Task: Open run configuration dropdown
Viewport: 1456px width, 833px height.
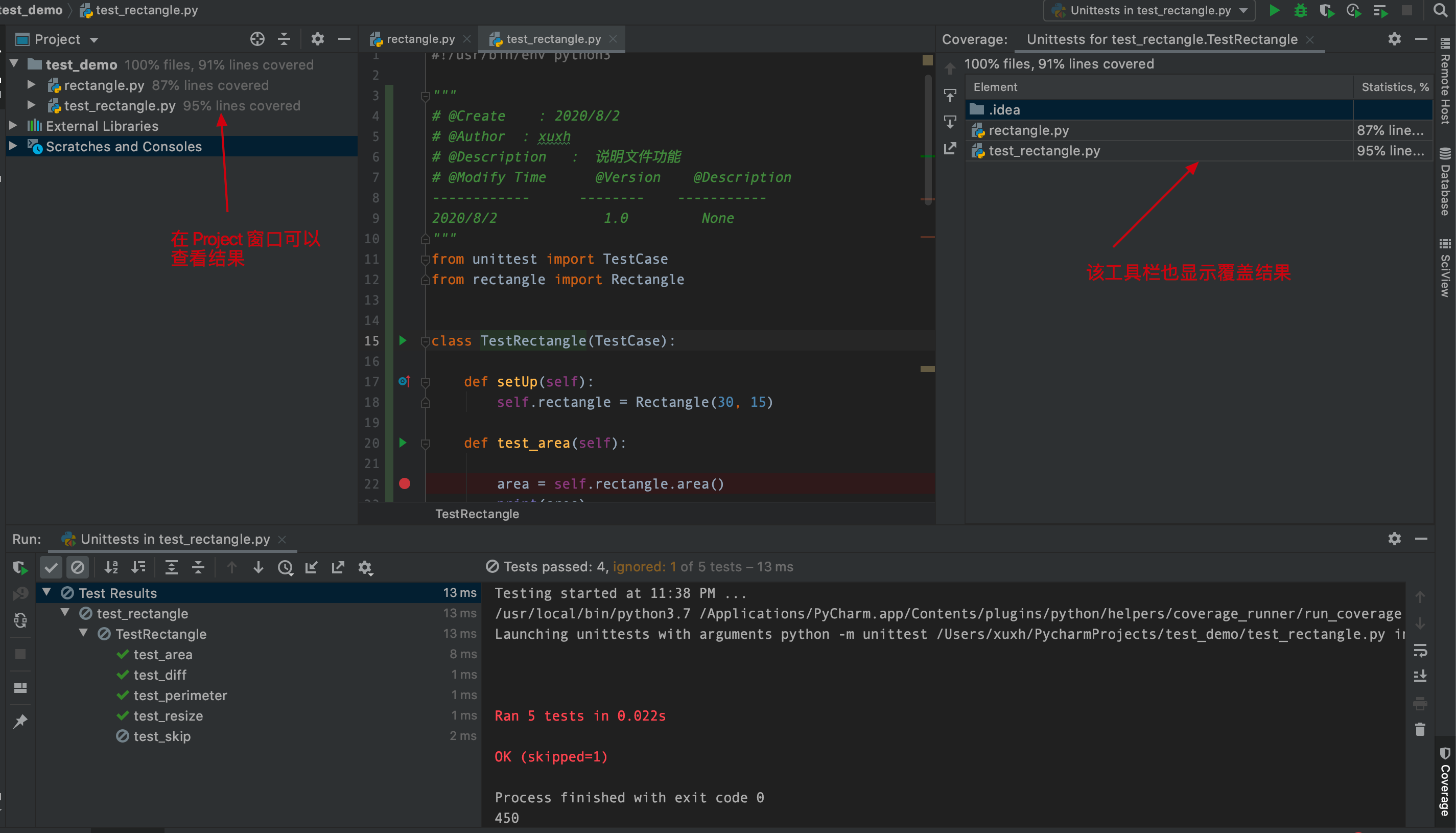Action: pyautogui.click(x=1149, y=10)
